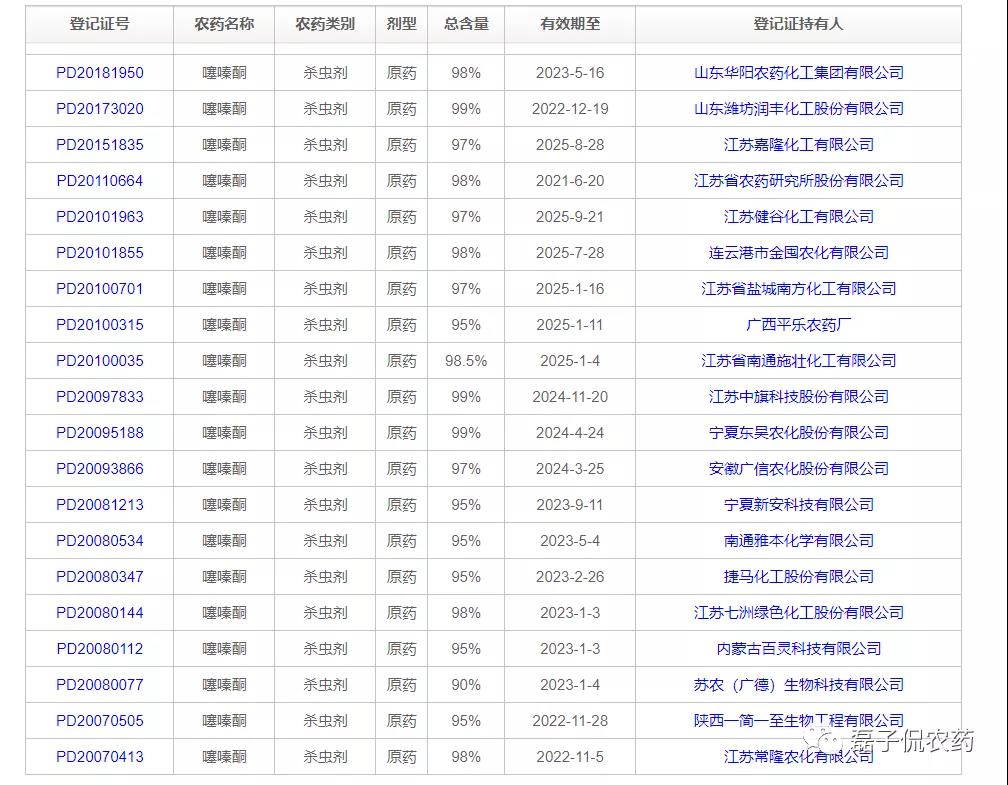Click the 登记证持有人 column header
Image resolution: width=1008 pixels, height=785 pixels.
798,24
